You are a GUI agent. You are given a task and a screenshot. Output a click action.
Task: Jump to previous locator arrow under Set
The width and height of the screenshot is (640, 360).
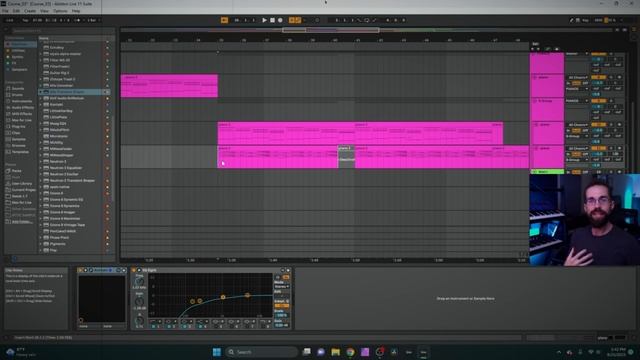click(533, 49)
